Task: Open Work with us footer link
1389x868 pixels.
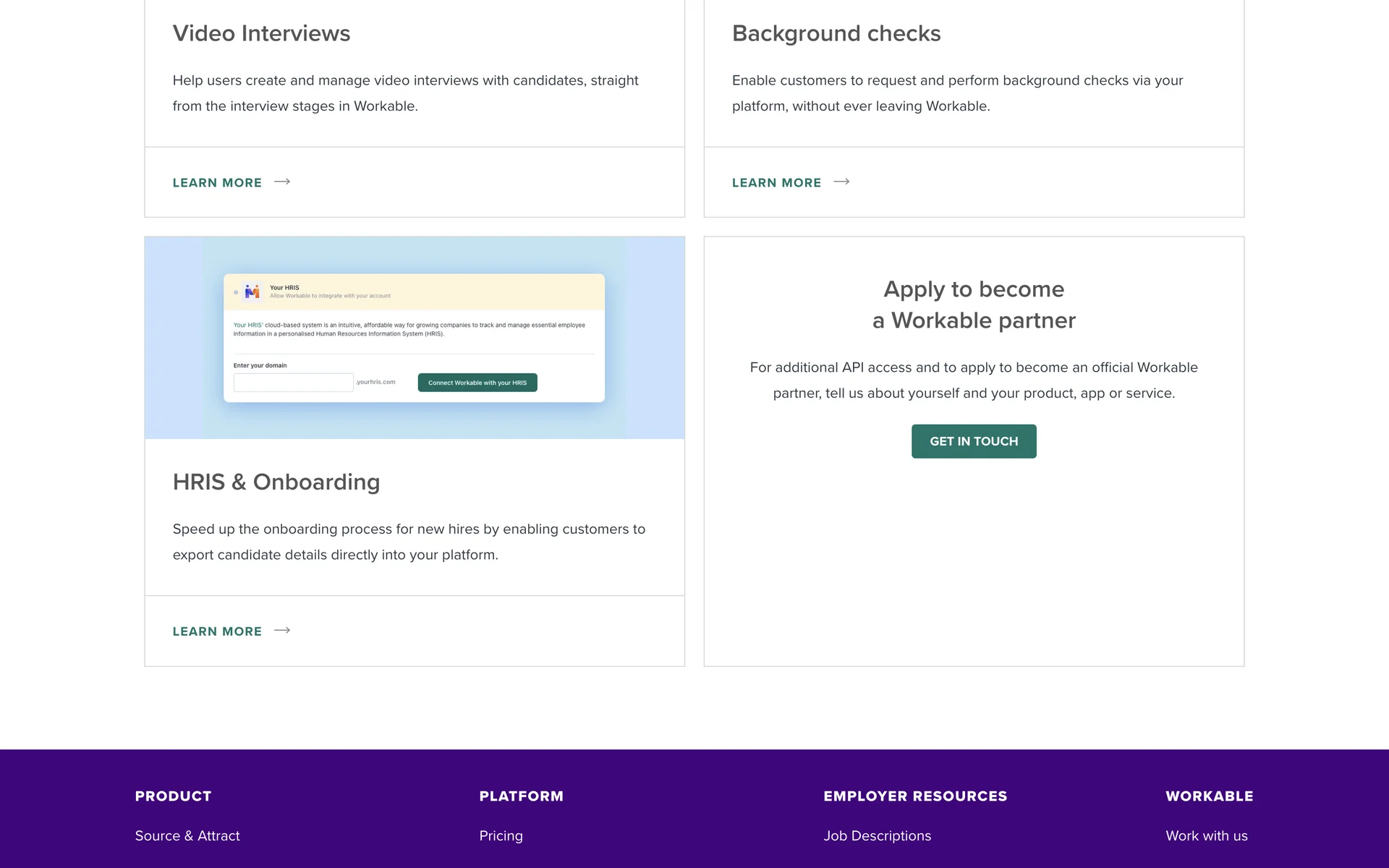Action: (1206, 835)
